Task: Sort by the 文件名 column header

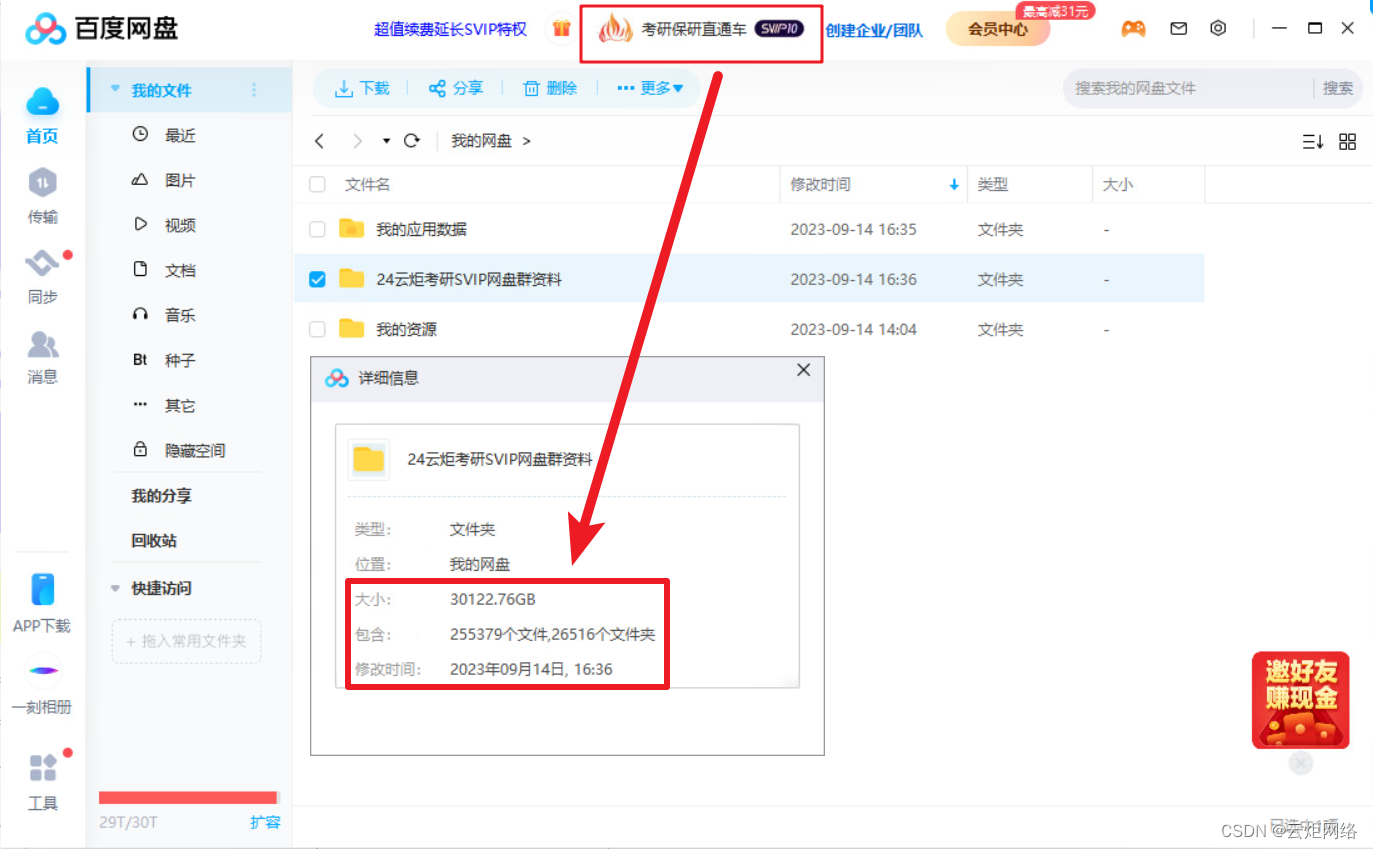Action: click(x=367, y=185)
